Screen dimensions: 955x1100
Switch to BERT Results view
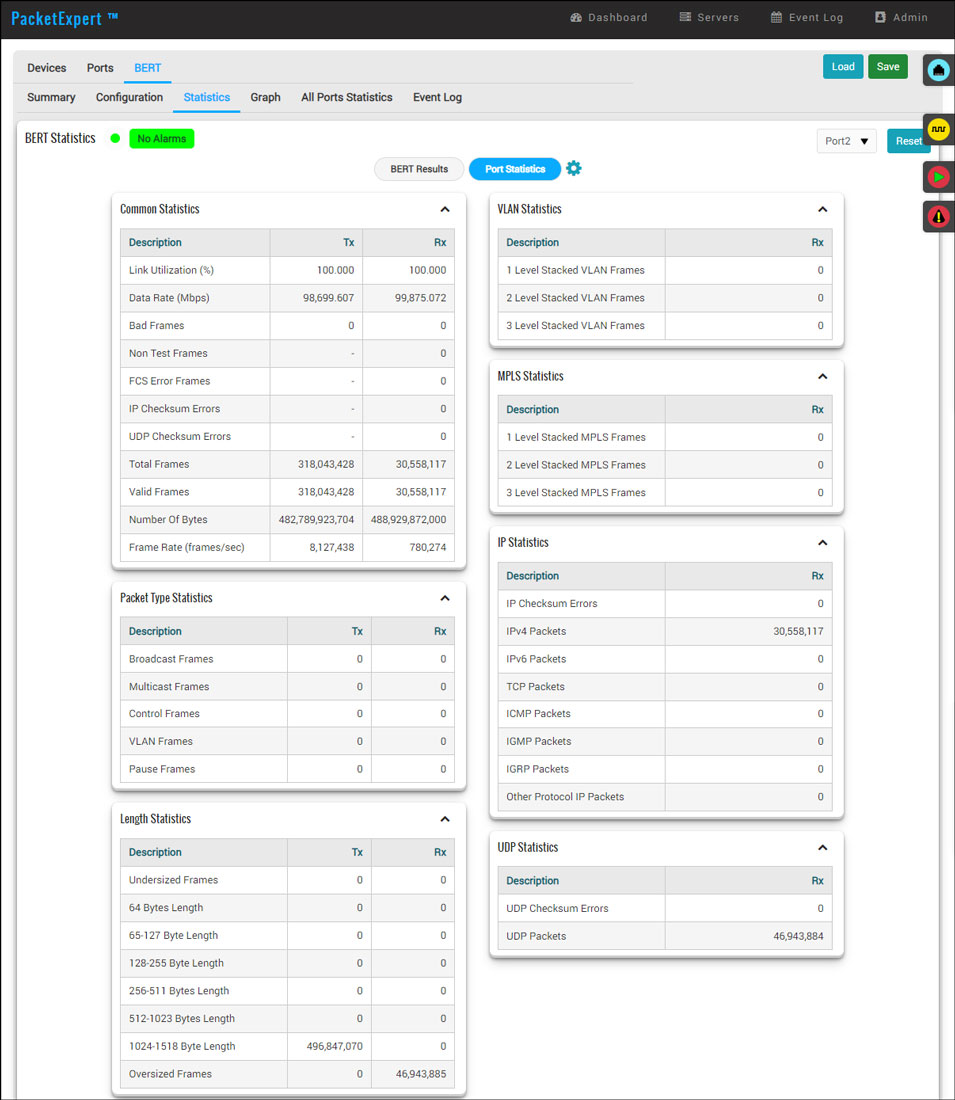(419, 169)
